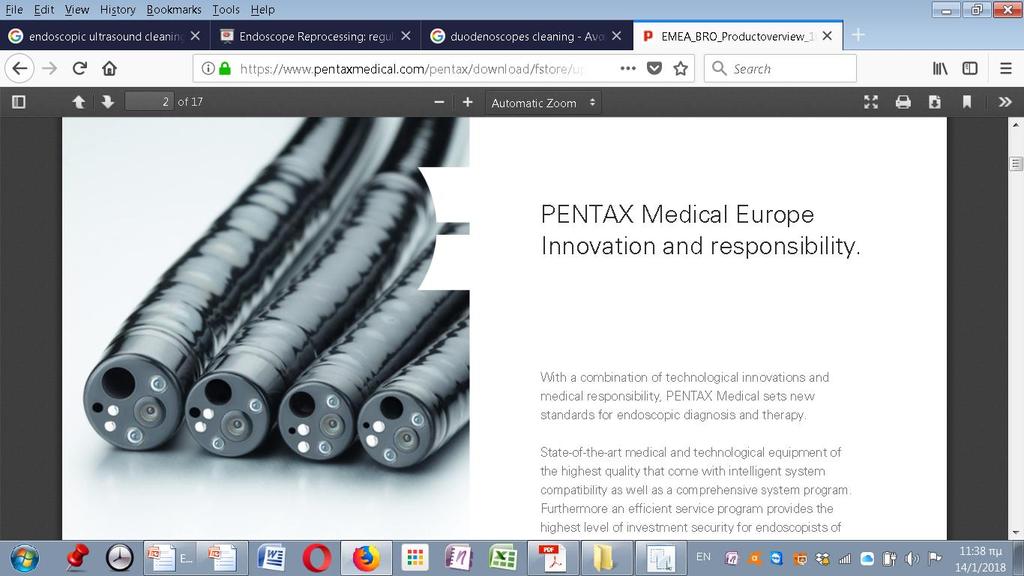Image resolution: width=1024 pixels, height=576 pixels.
Task: Toggle the PDF sidebar panel
Action: (19, 102)
